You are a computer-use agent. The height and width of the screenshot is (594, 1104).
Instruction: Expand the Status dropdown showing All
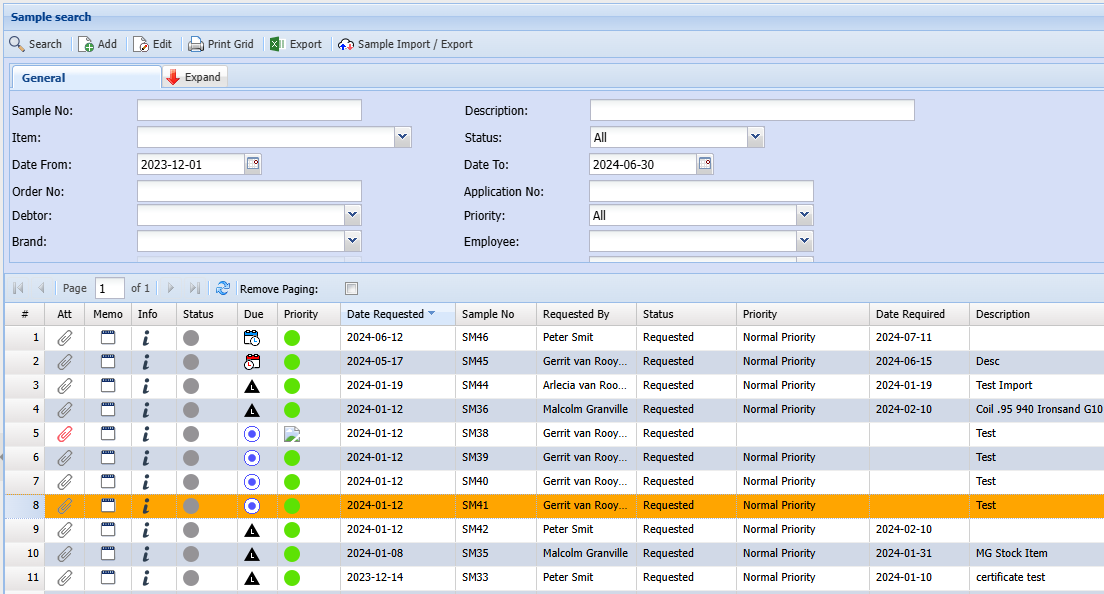coord(755,138)
